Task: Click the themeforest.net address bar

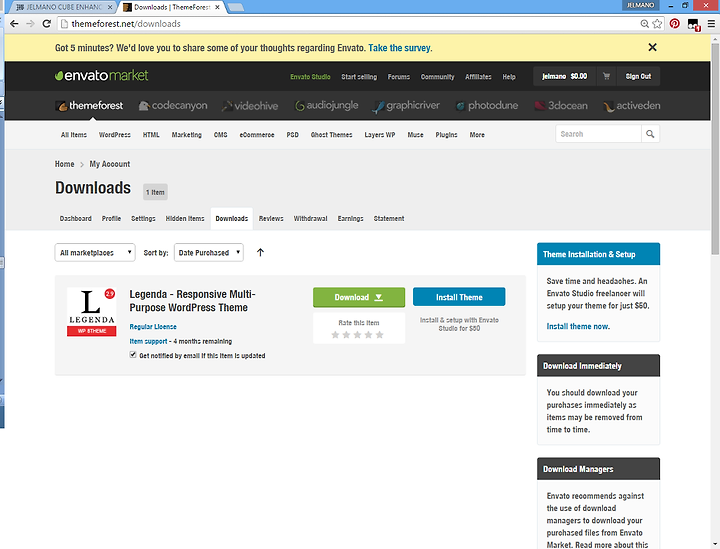Action: click(x=349, y=24)
